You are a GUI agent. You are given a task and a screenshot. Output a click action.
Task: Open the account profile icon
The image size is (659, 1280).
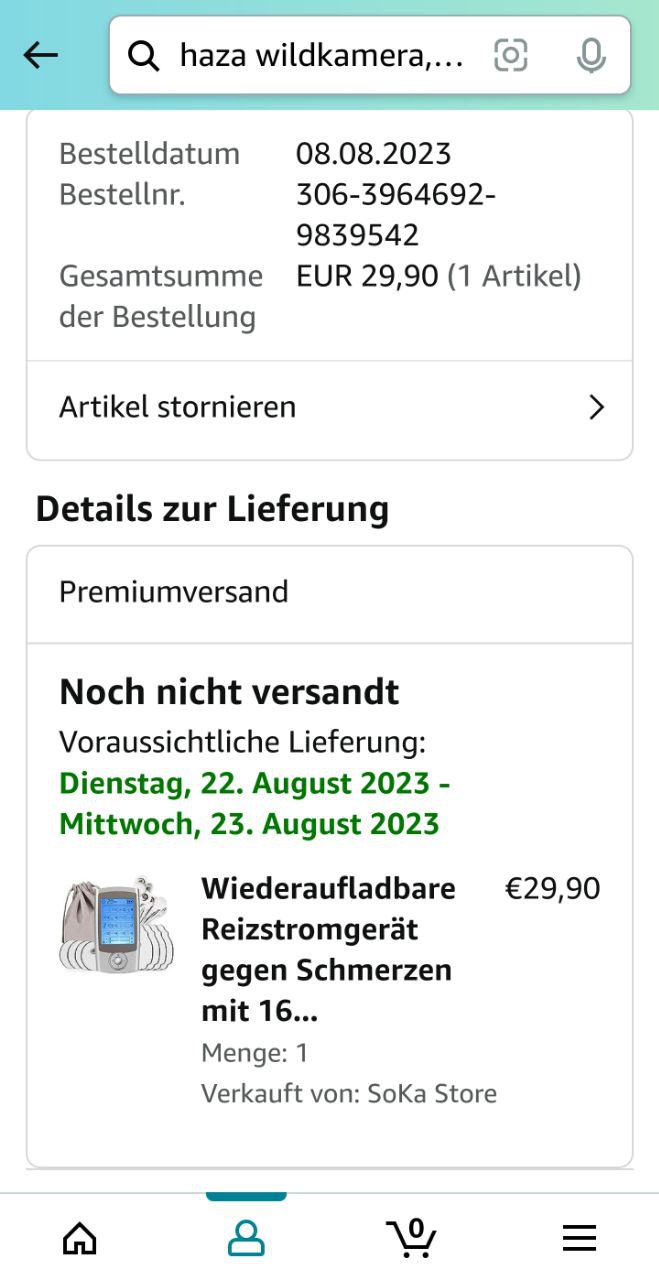click(x=246, y=1238)
